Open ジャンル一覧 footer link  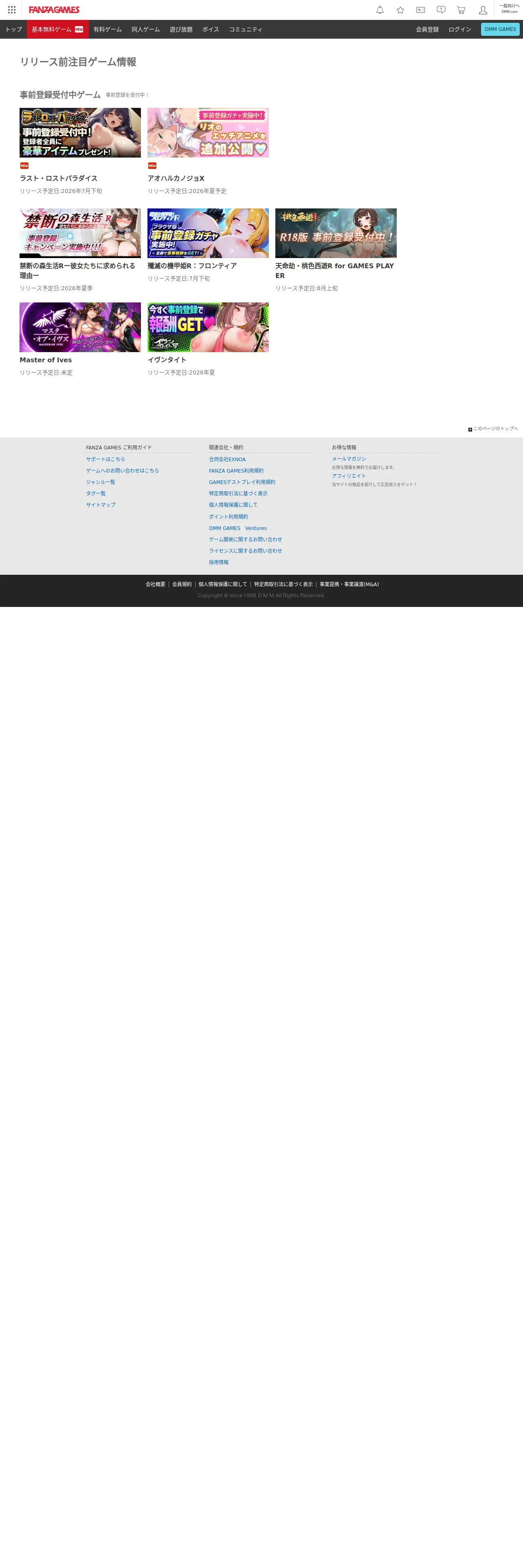coord(101,482)
